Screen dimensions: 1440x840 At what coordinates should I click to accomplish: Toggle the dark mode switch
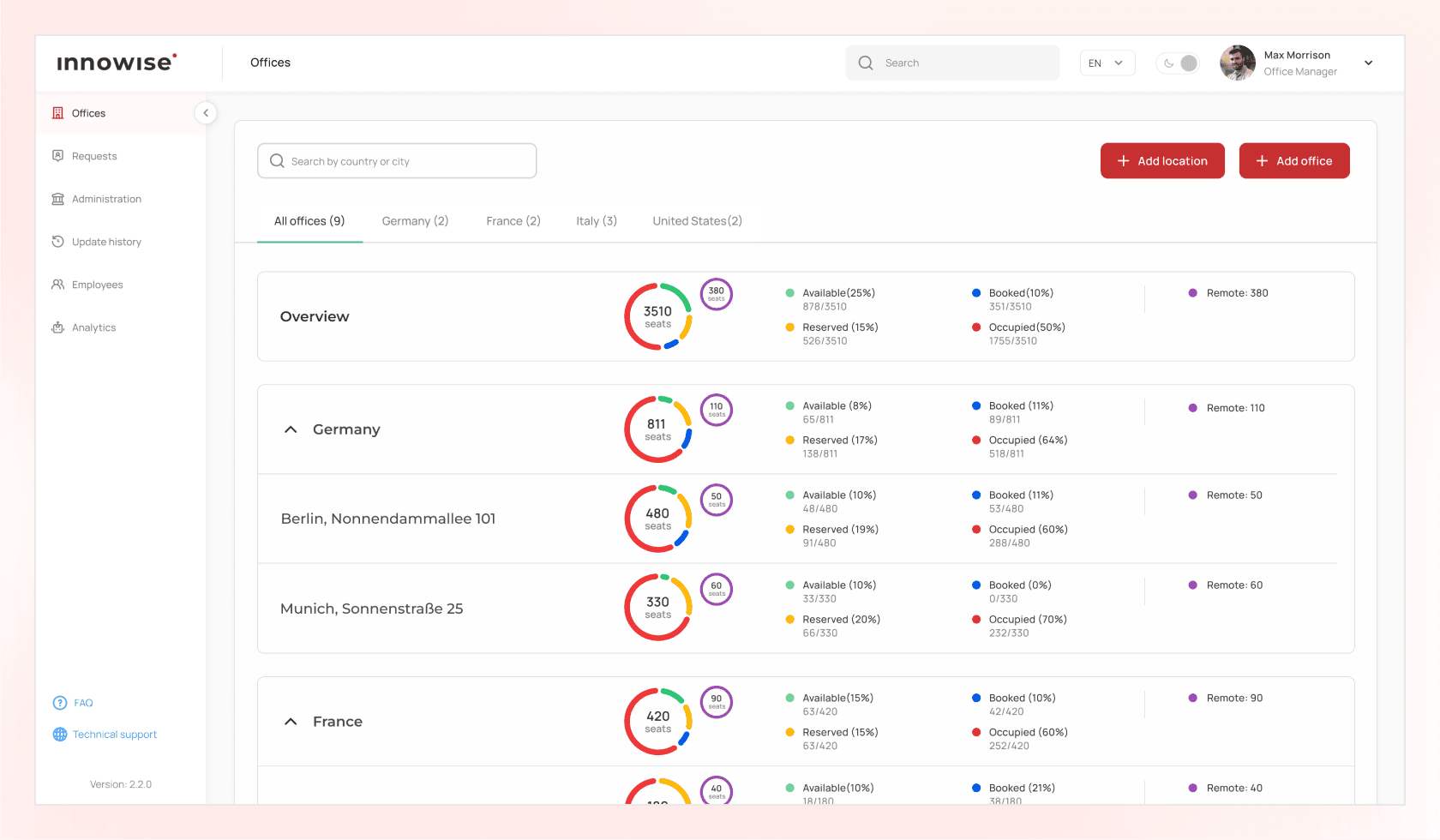1178,63
